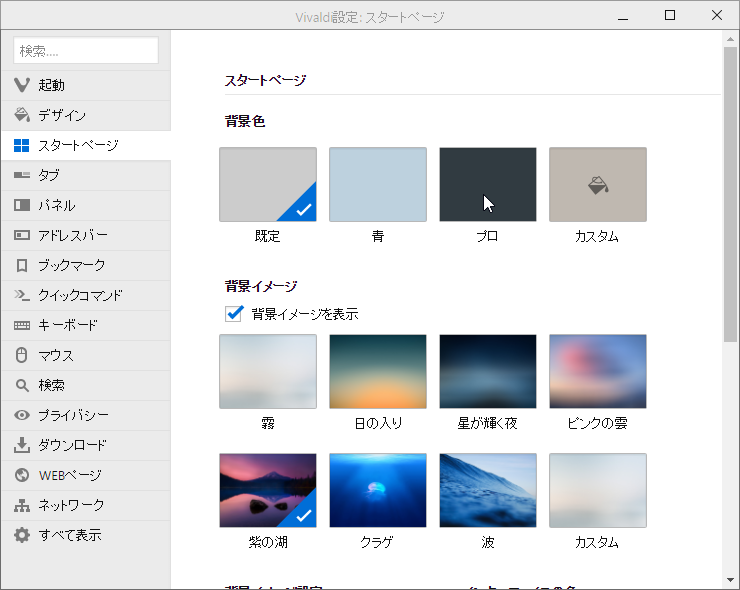Image resolution: width=740 pixels, height=590 pixels.
Task: Click the vertical scrollbar thumb
Action: coord(730,194)
